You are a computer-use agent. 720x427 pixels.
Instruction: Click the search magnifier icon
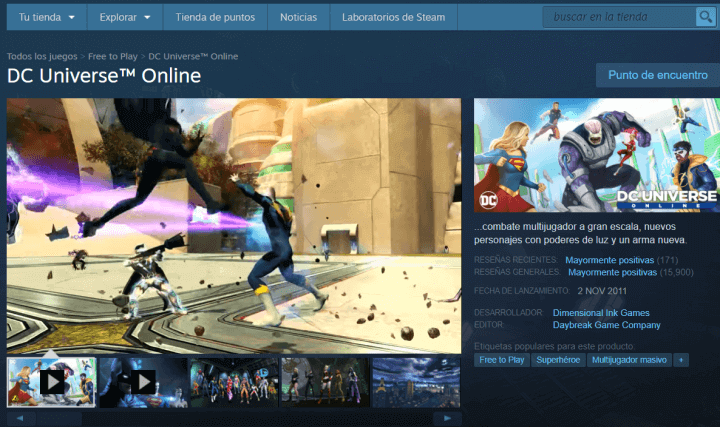(x=705, y=17)
